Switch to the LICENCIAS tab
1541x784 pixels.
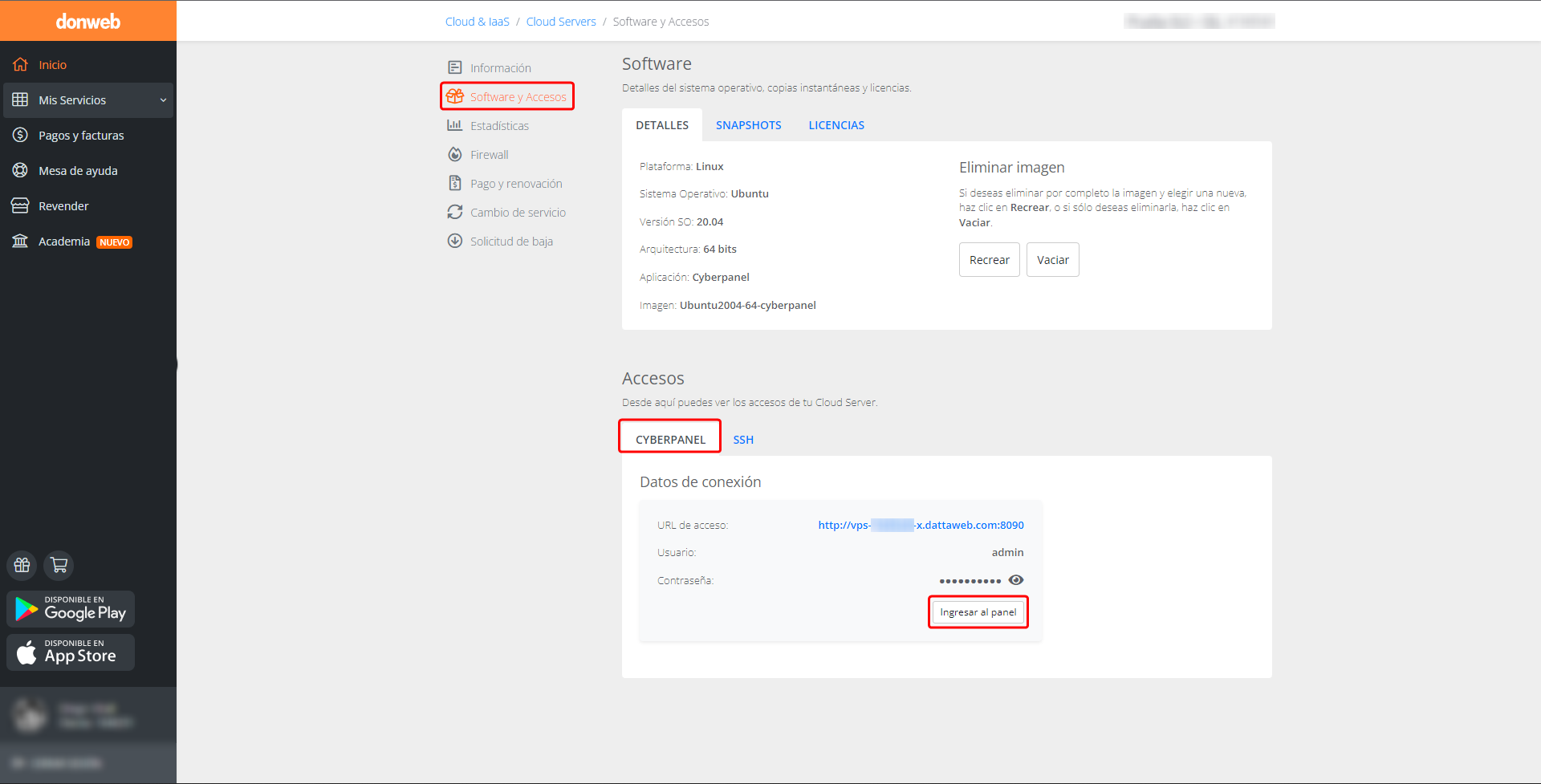[836, 125]
